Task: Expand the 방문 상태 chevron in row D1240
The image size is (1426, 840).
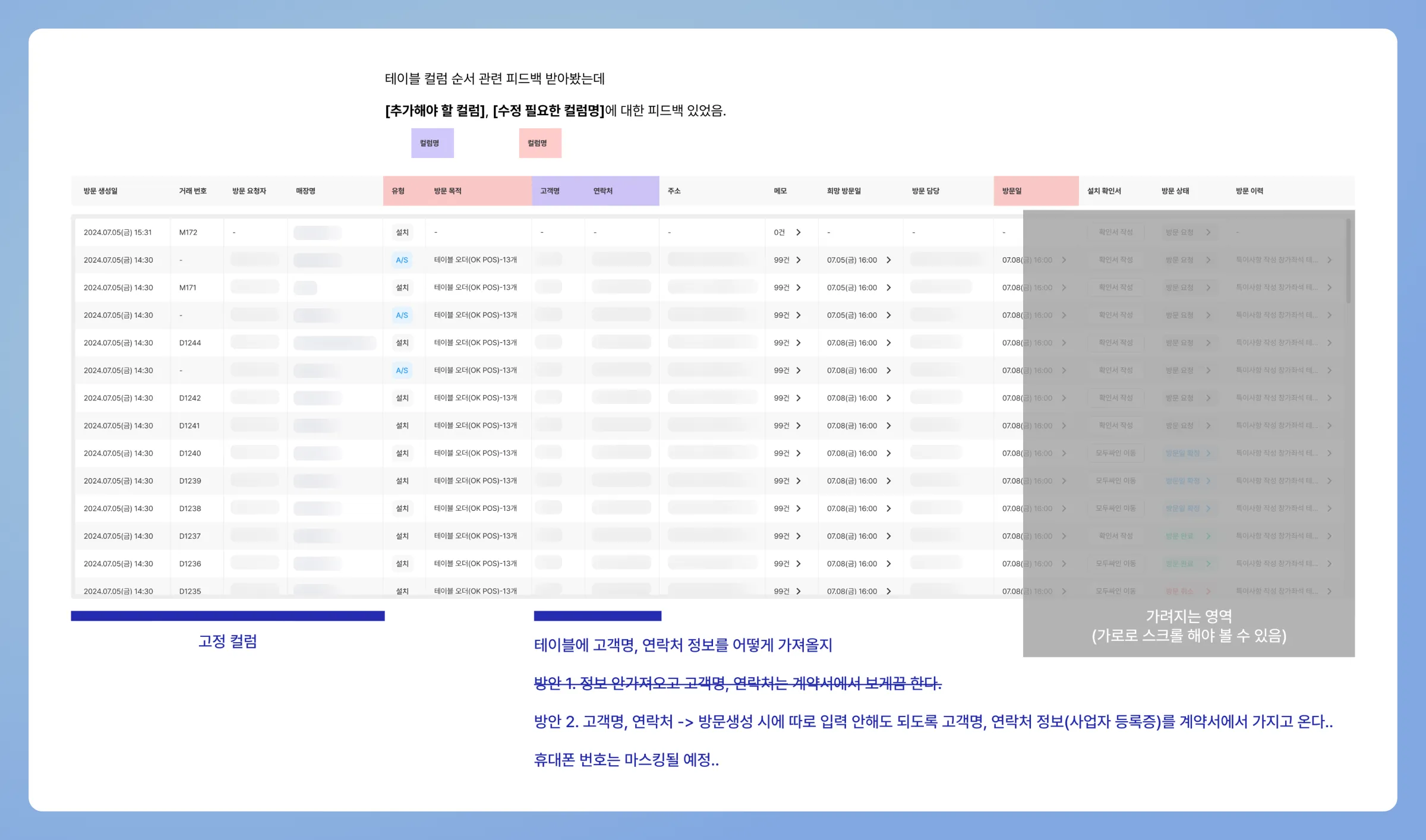Action: tap(1208, 453)
